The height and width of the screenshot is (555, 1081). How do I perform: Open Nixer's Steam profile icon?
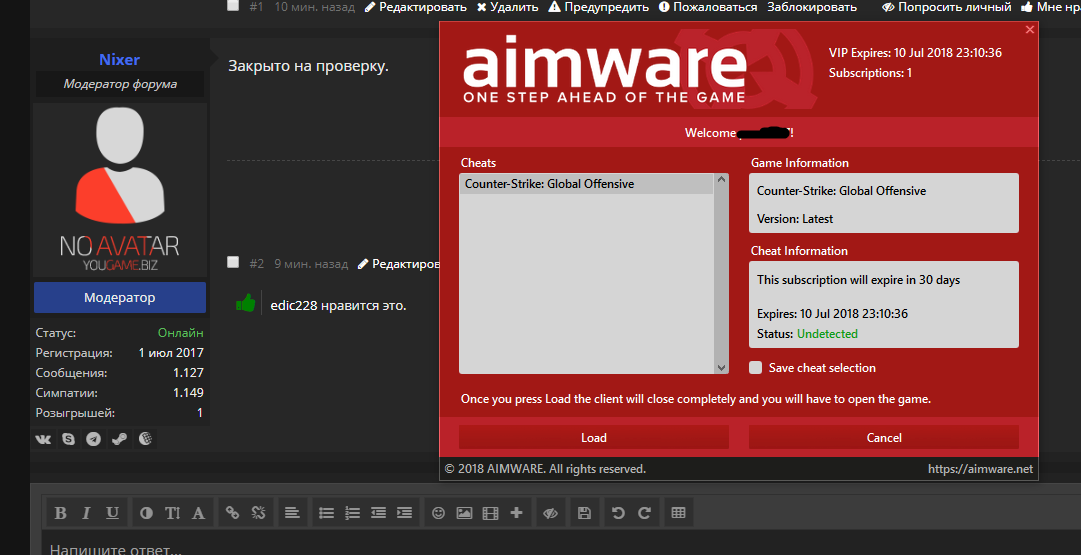119,438
